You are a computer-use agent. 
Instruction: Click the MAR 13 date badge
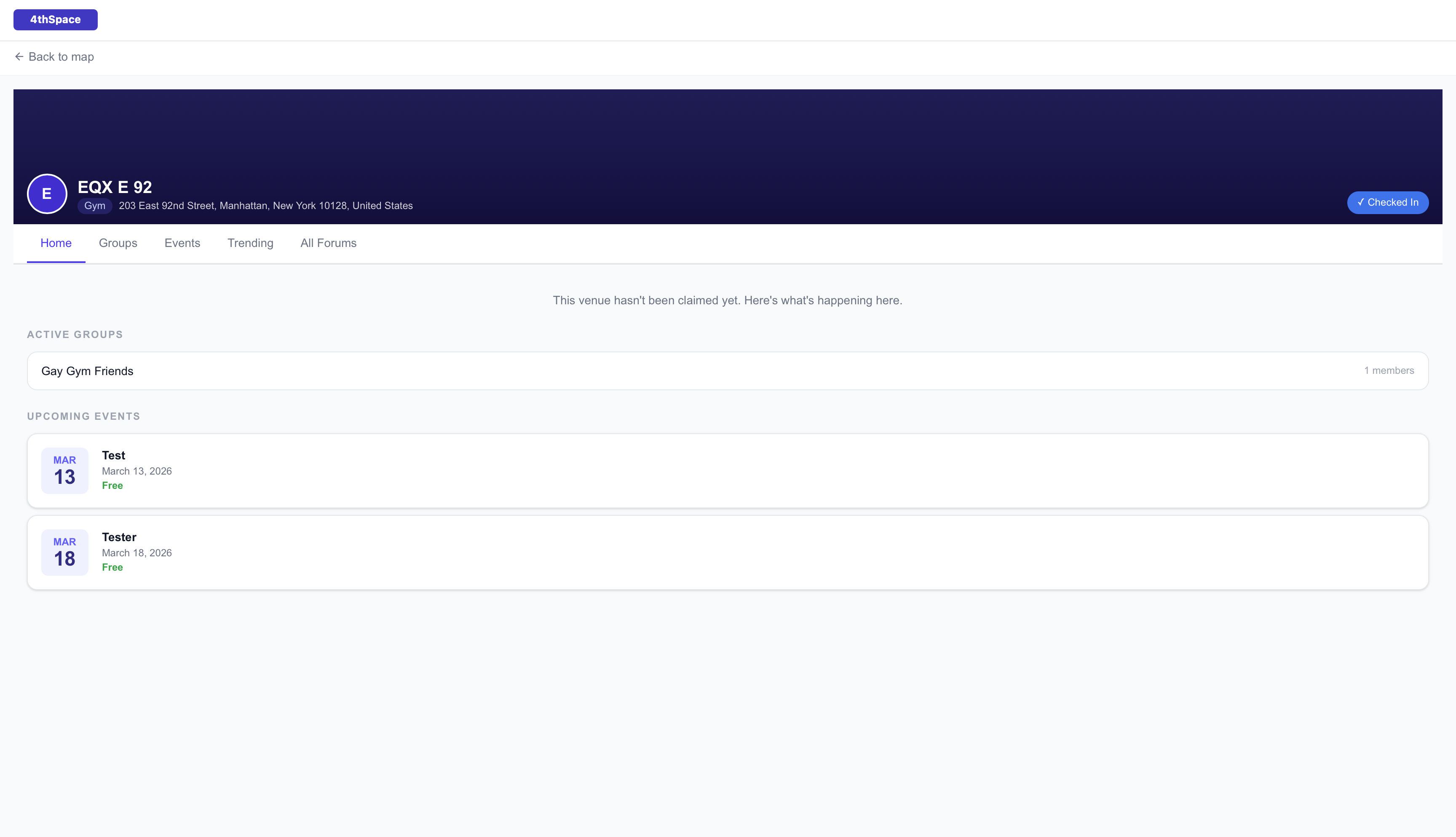[64, 470]
